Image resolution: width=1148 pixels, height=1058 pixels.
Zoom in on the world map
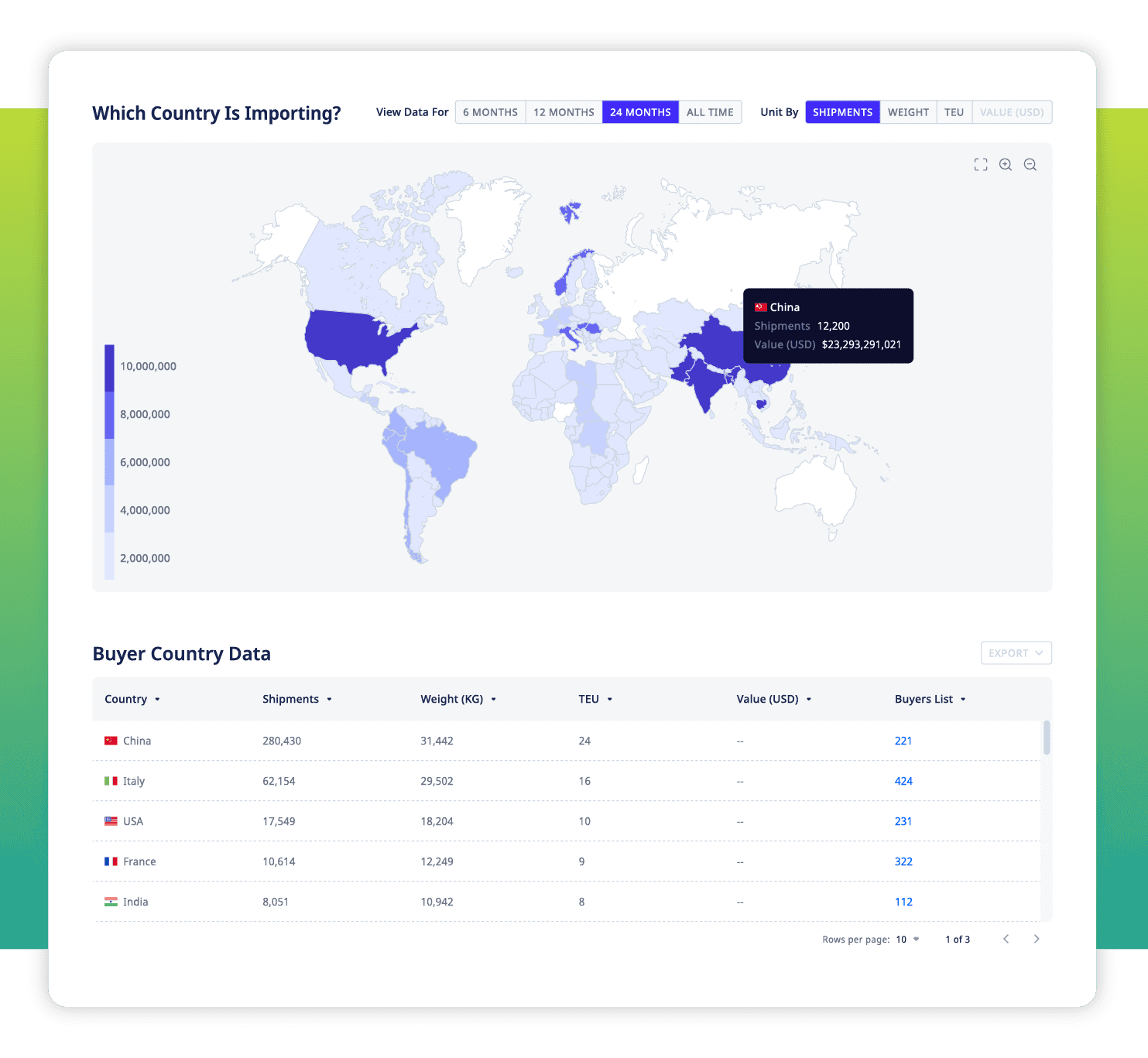pos(1006,165)
